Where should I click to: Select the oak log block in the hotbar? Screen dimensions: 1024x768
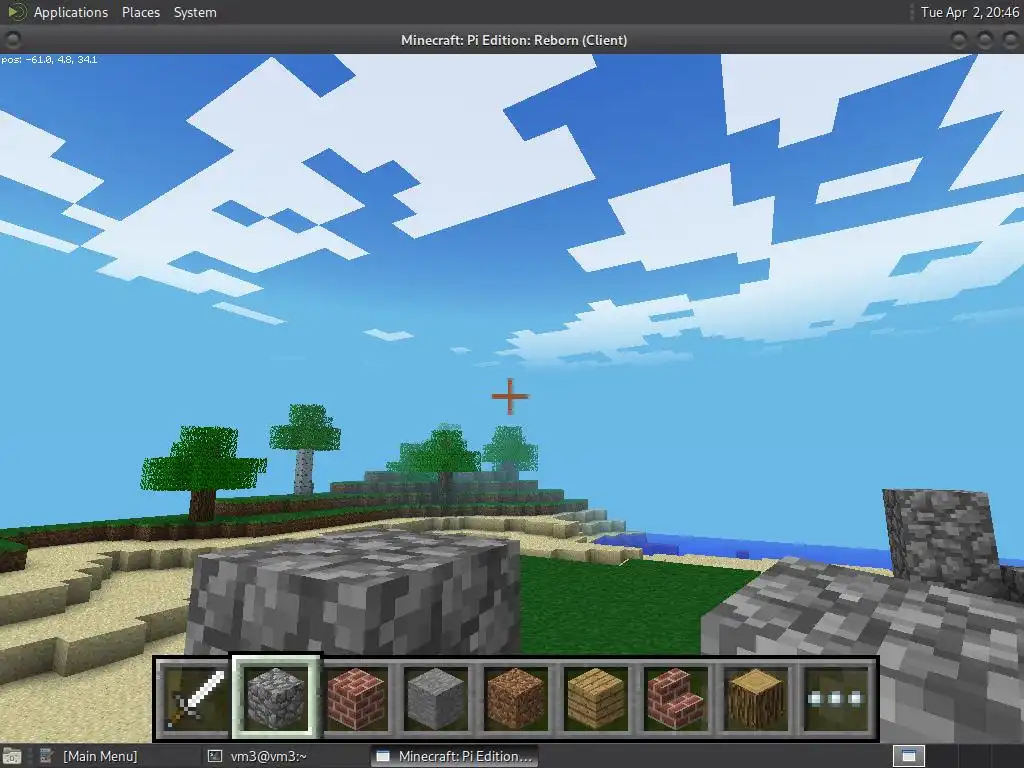click(756, 699)
